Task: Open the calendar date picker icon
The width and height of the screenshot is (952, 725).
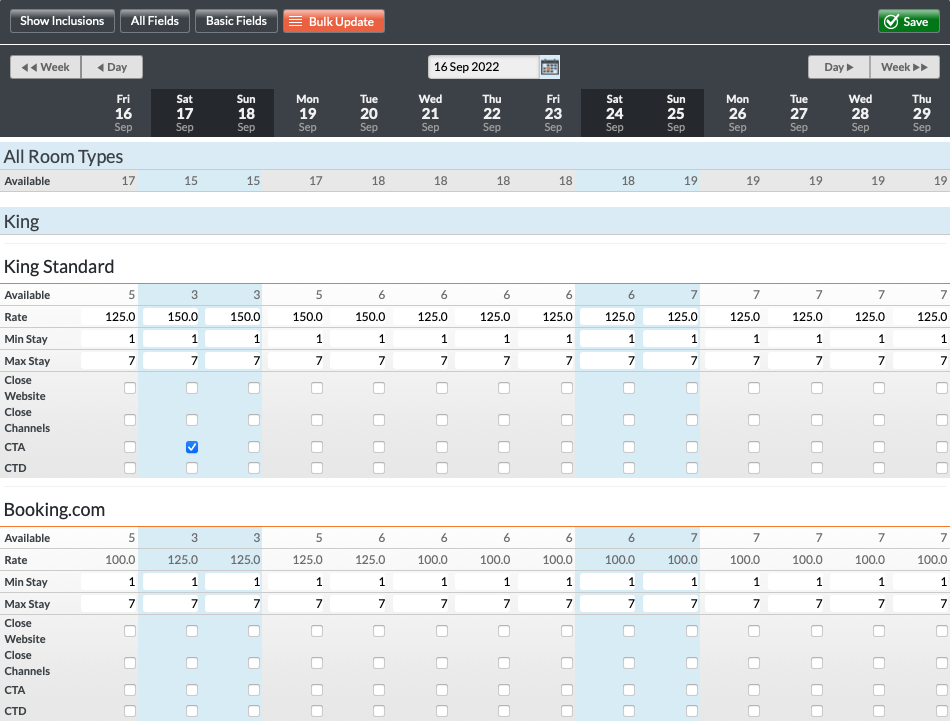Action: point(549,67)
